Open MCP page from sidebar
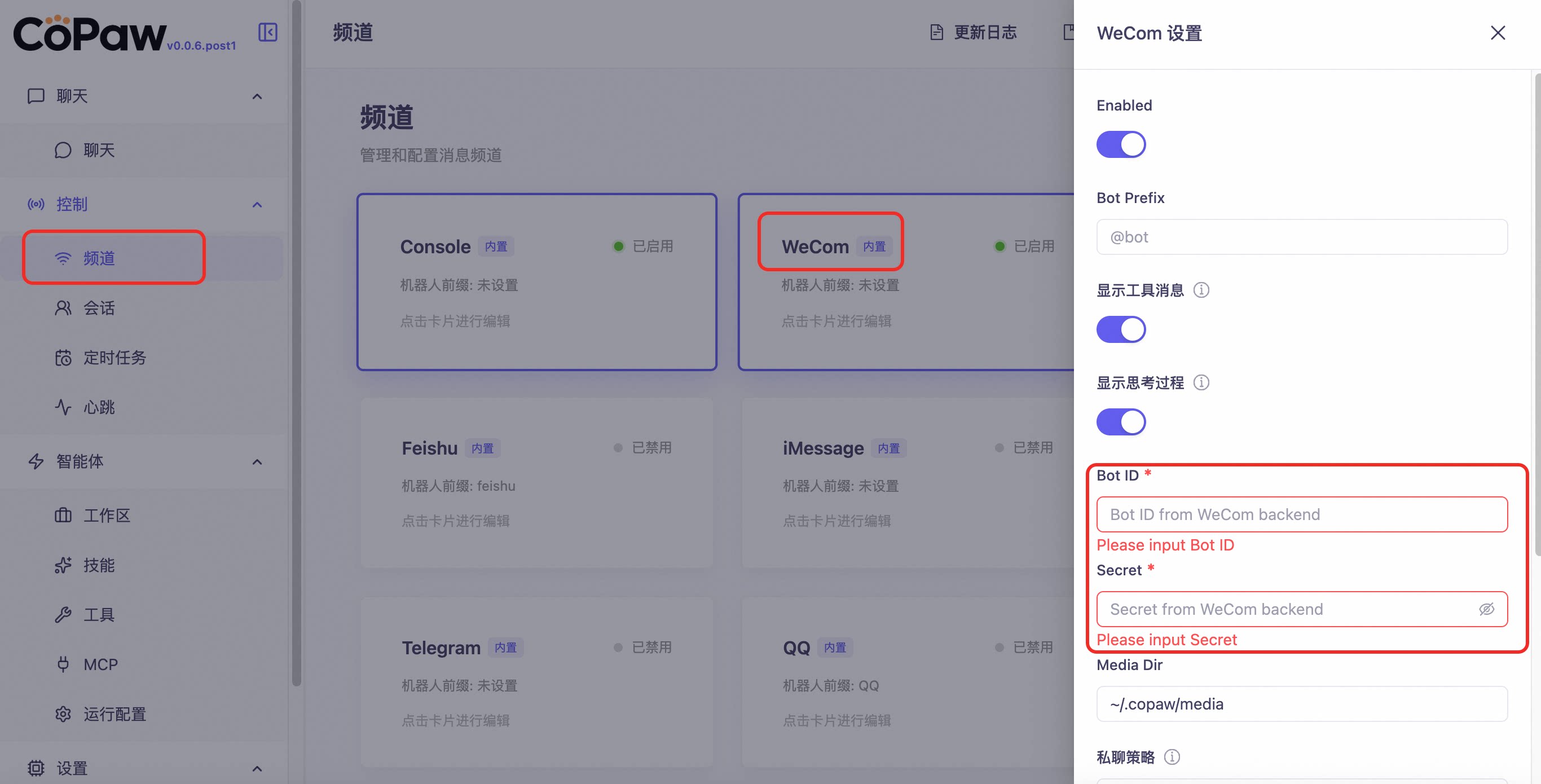 (x=100, y=664)
